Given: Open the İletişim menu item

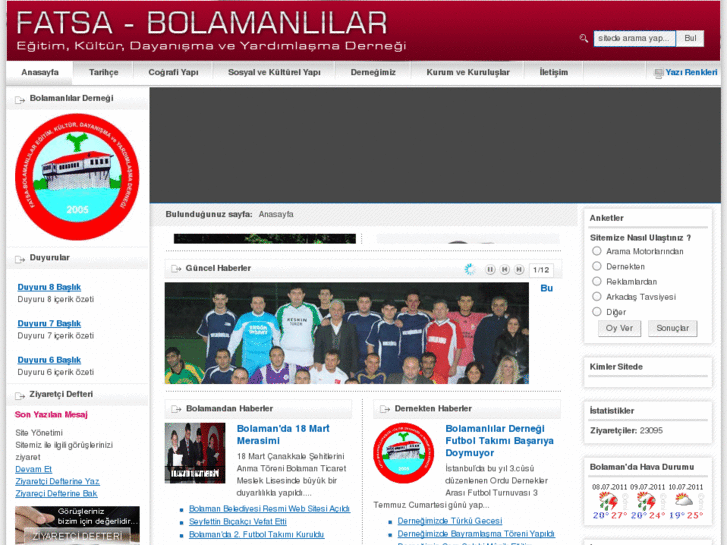Looking at the screenshot, I should (x=554, y=72).
